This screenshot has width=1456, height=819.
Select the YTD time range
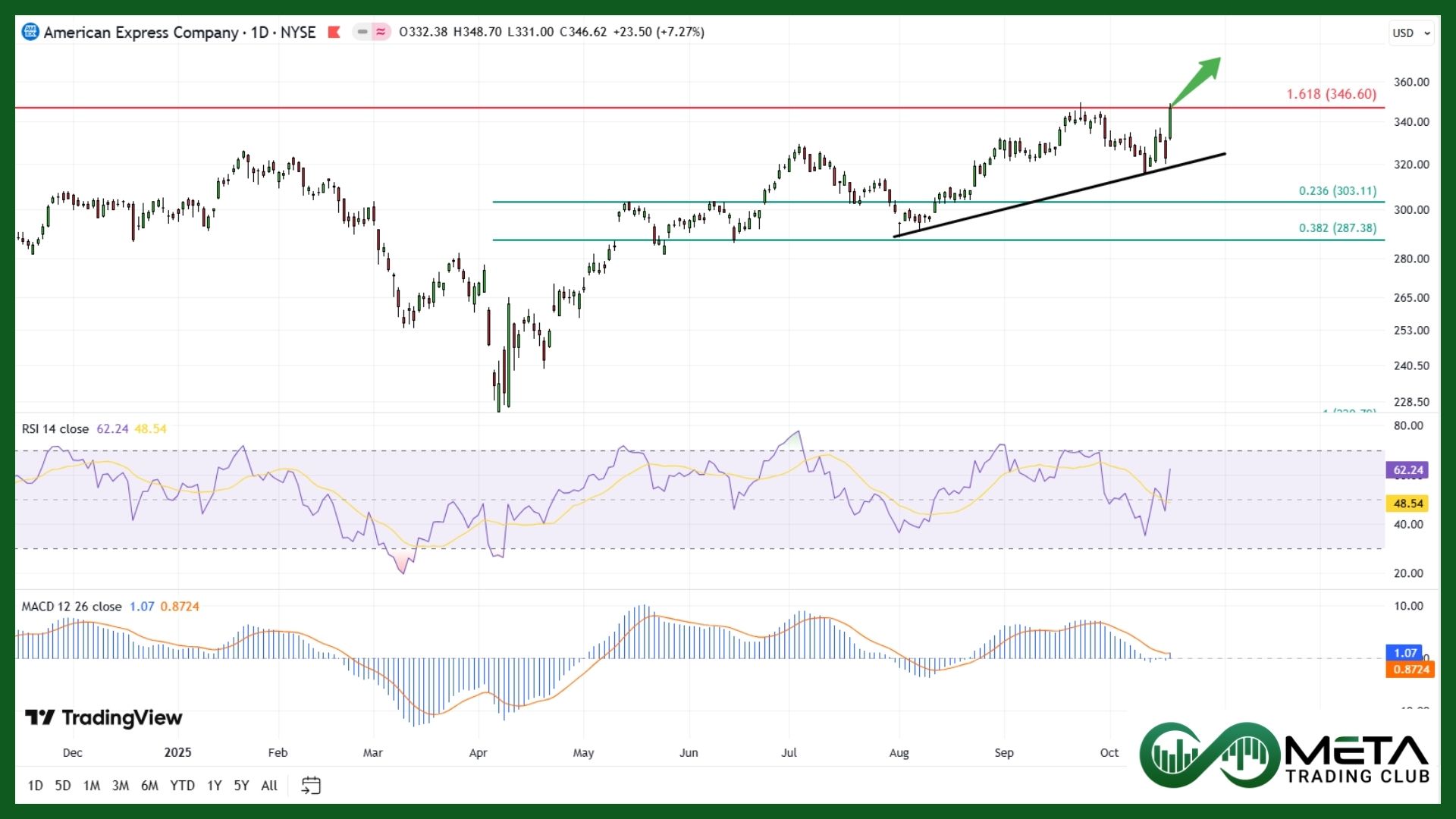(x=182, y=786)
